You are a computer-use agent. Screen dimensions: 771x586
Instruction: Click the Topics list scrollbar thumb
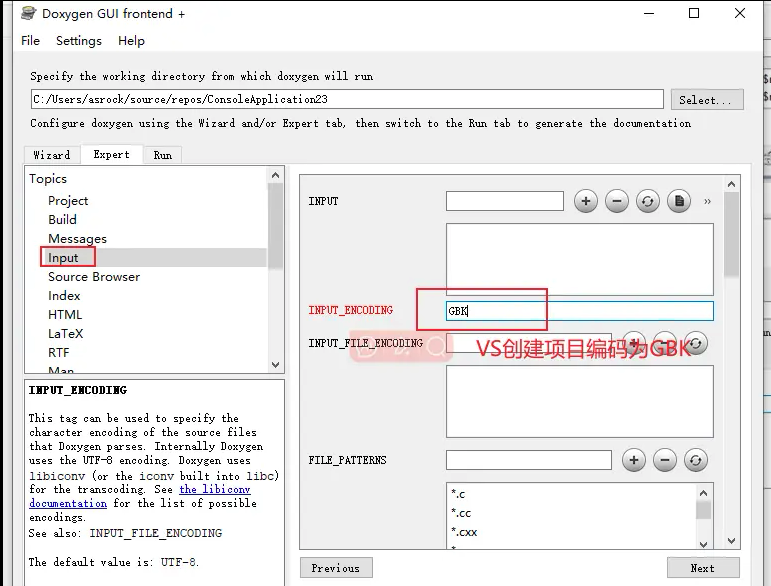coord(275,226)
